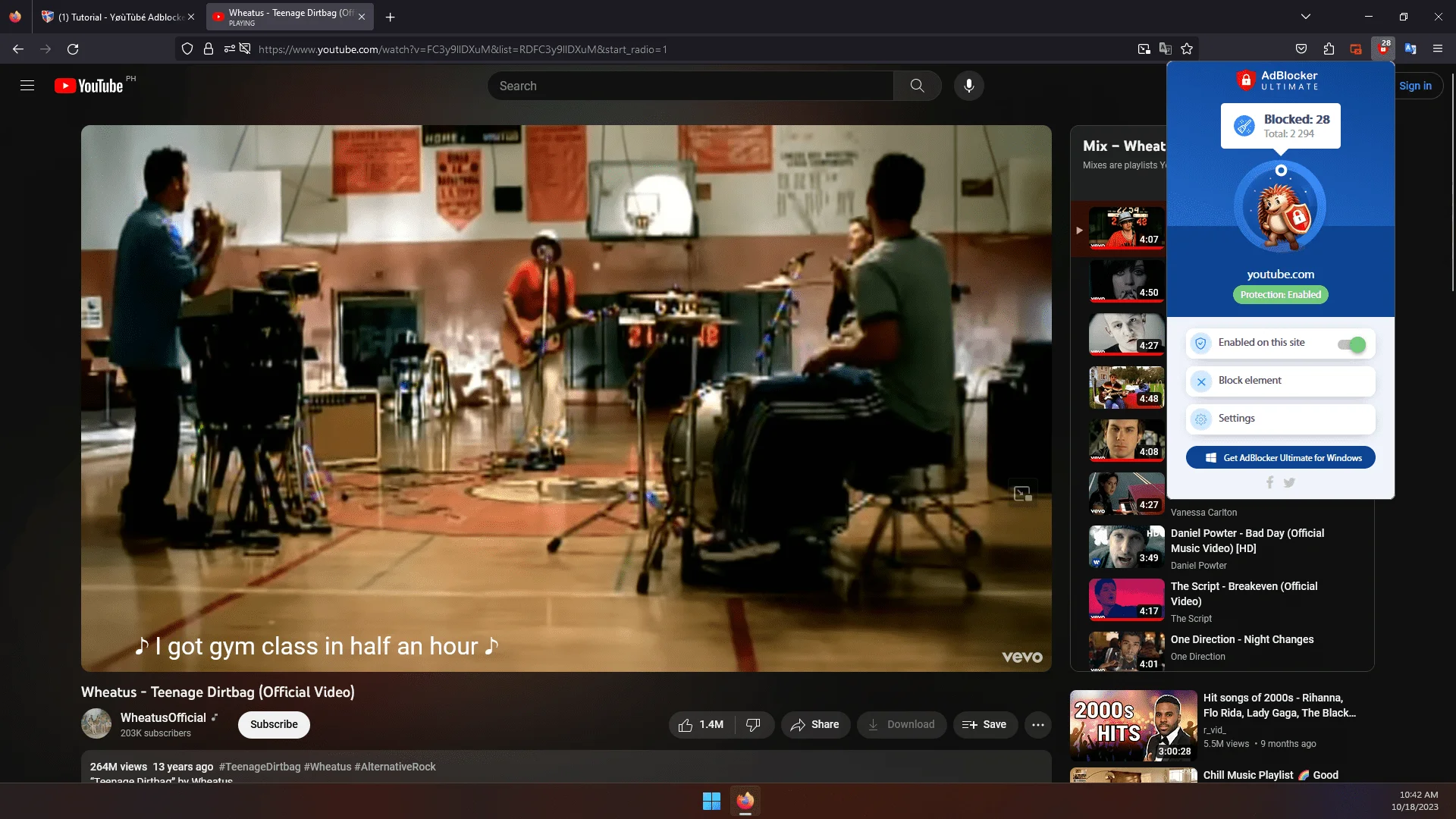The width and height of the screenshot is (1456, 819).
Task: Bookmark this page with the star
Action: click(1187, 49)
